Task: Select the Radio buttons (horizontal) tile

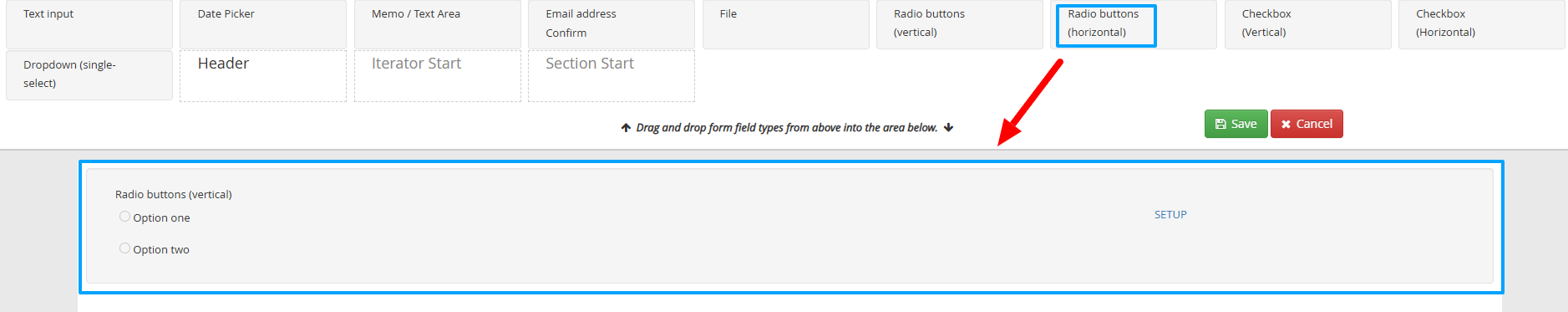Action: (1134, 24)
